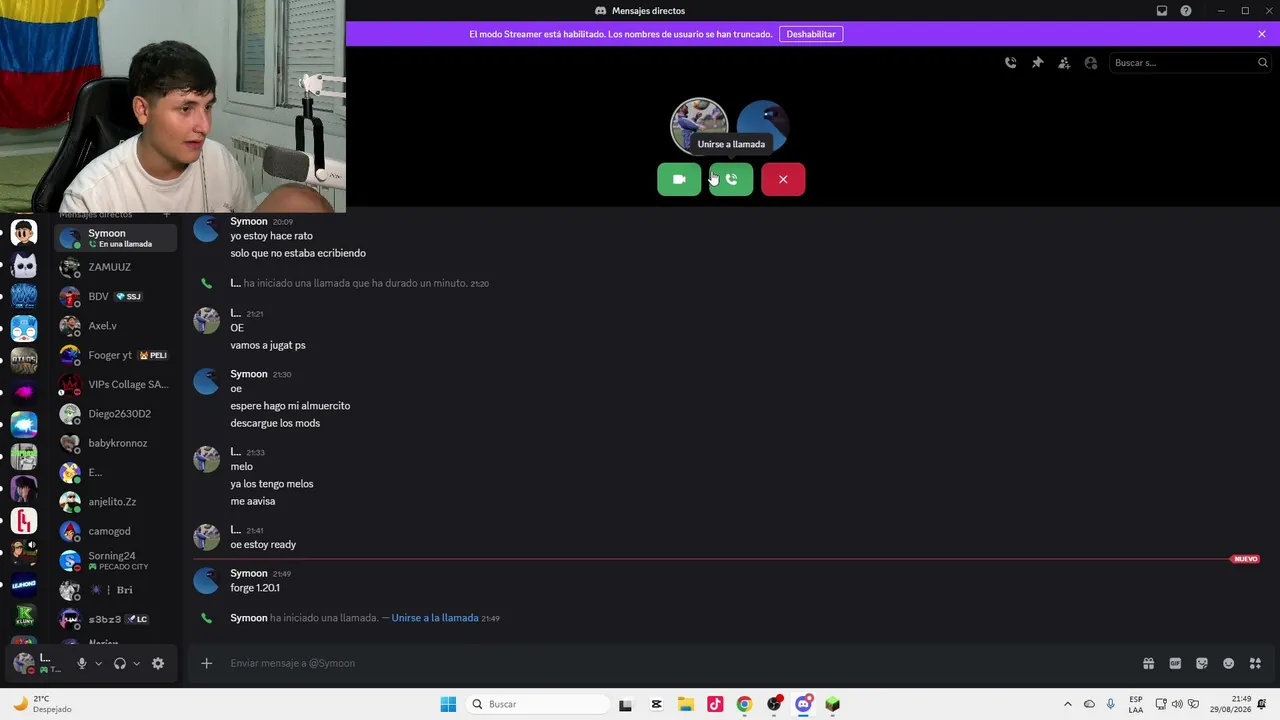The height and width of the screenshot is (720, 1280).
Task: Focus the 'Enviar mensaje a @Symoon' field
Action: pyautogui.click(x=680, y=663)
